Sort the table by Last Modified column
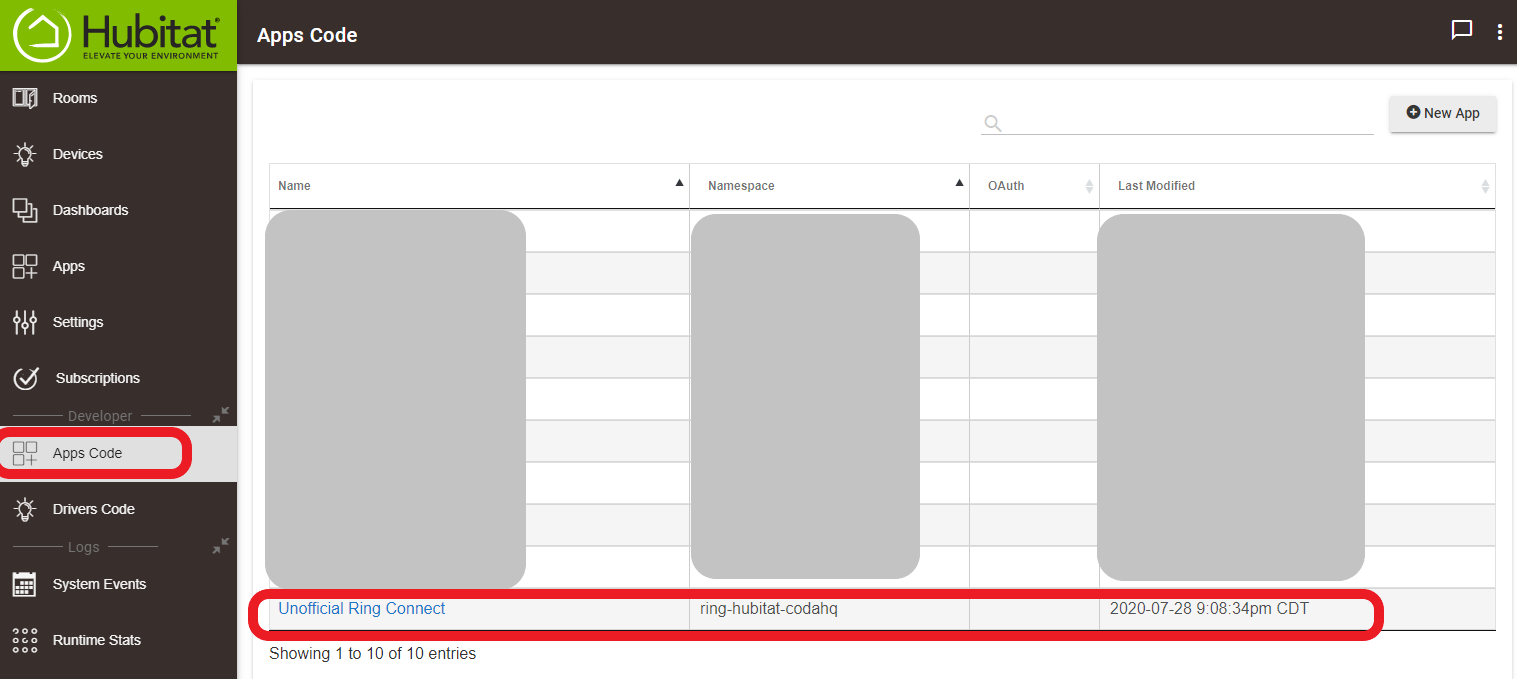This screenshot has width=1517, height=679. click(x=1297, y=186)
